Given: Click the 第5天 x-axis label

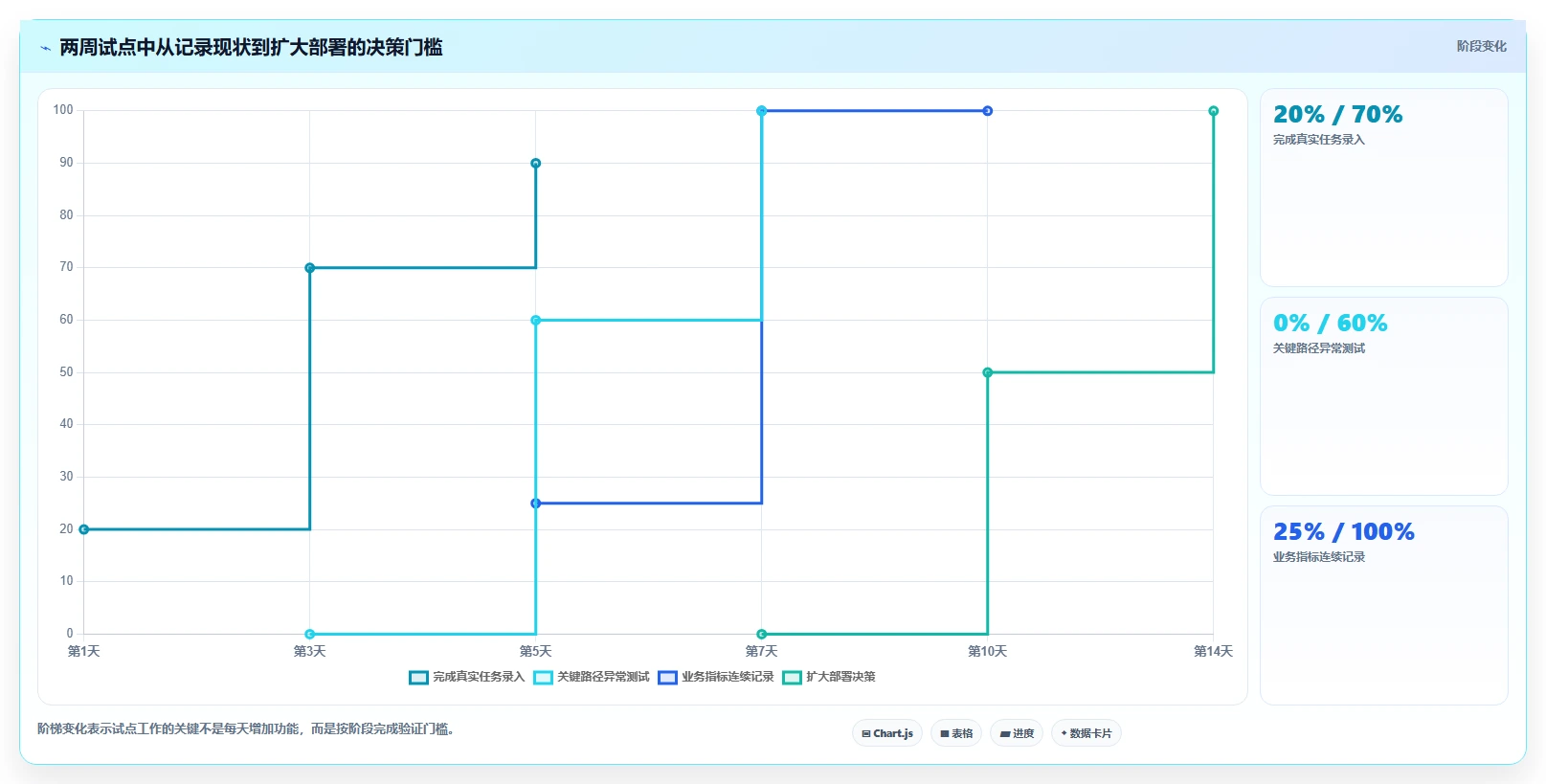Looking at the screenshot, I should pos(536,652).
